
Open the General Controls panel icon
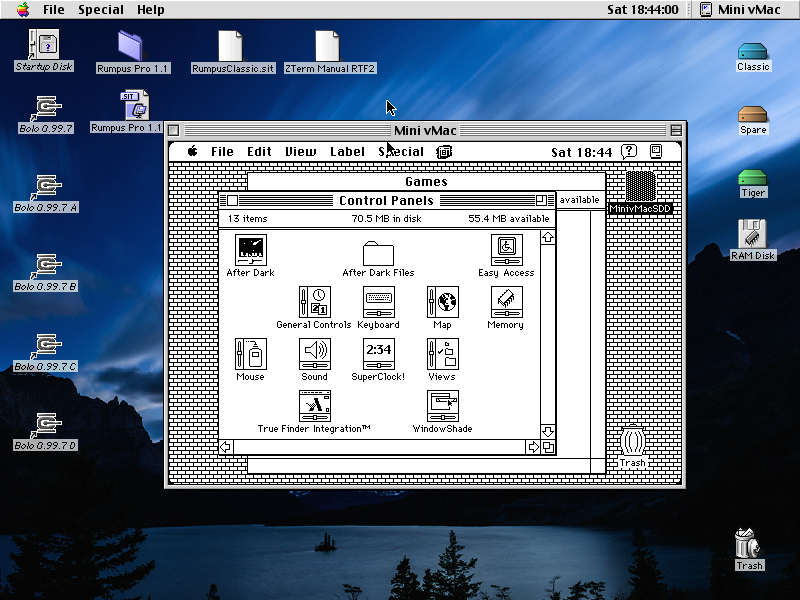[314, 302]
